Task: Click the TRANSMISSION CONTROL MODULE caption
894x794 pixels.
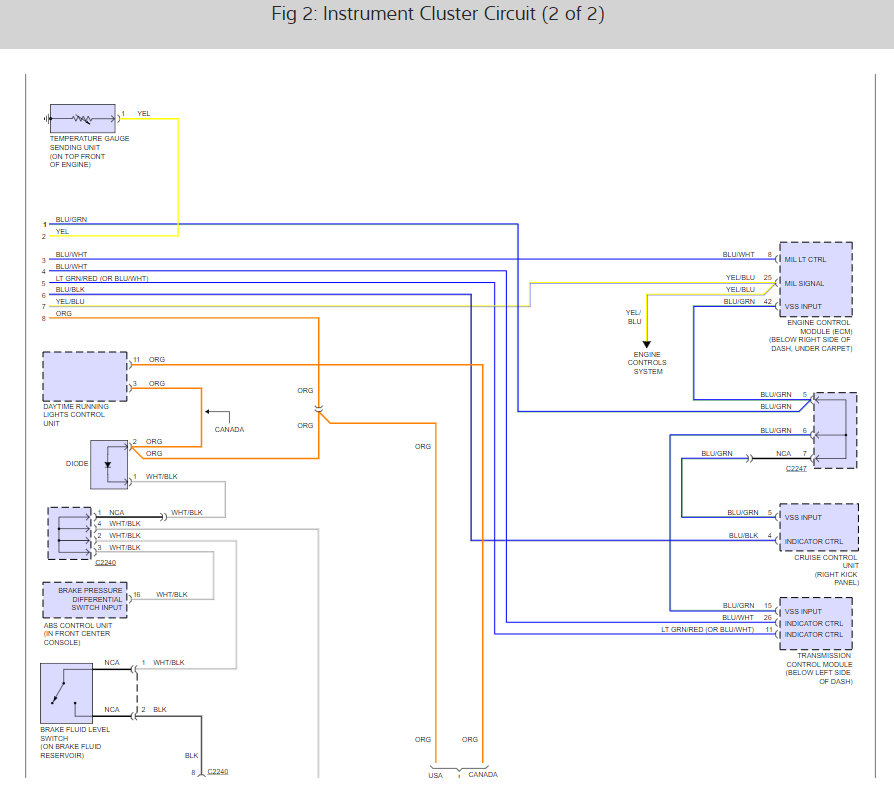Action: (x=819, y=669)
